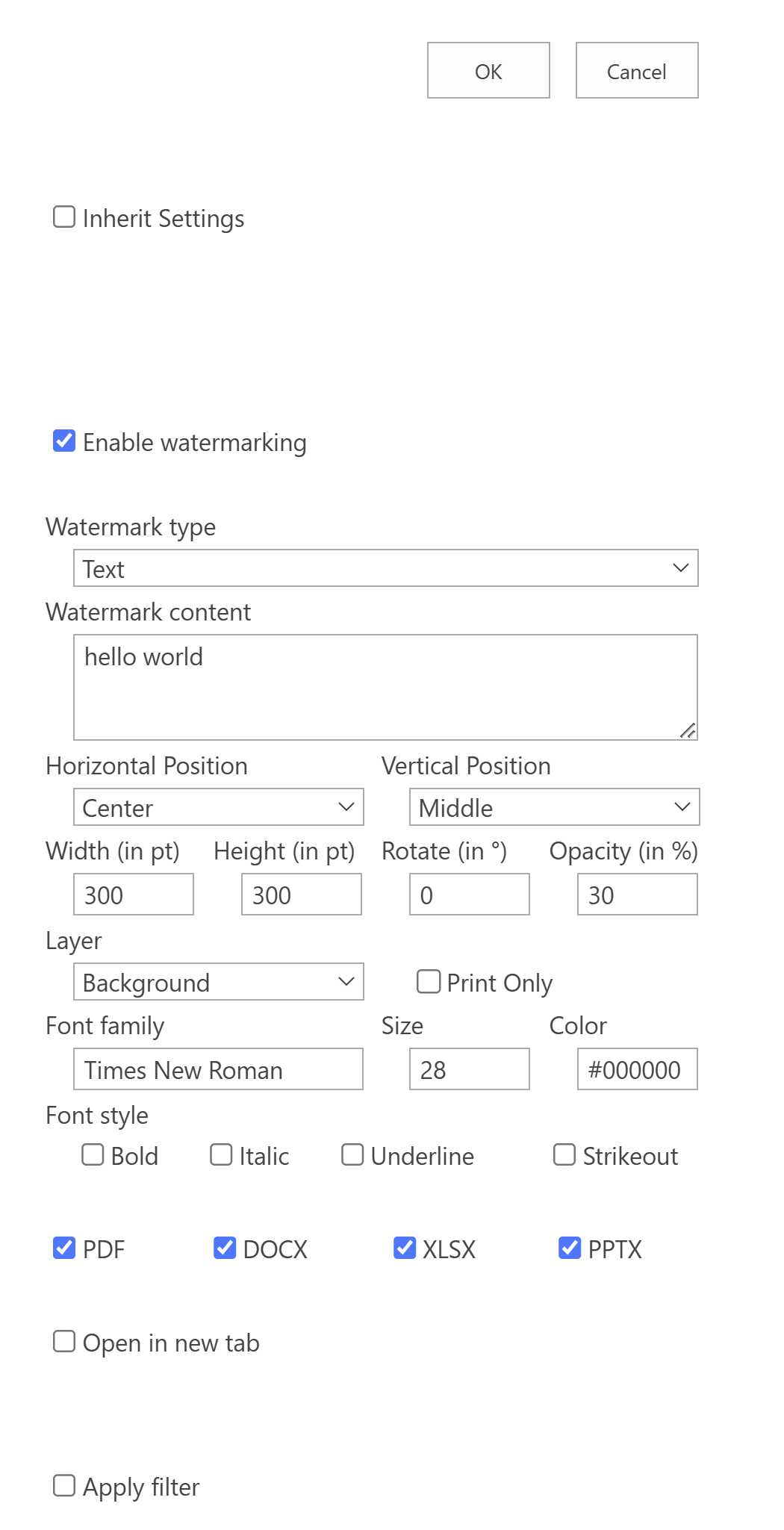784x1530 pixels.
Task: Uncheck the Inherit Settings checkbox
Action: click(63, 217)
